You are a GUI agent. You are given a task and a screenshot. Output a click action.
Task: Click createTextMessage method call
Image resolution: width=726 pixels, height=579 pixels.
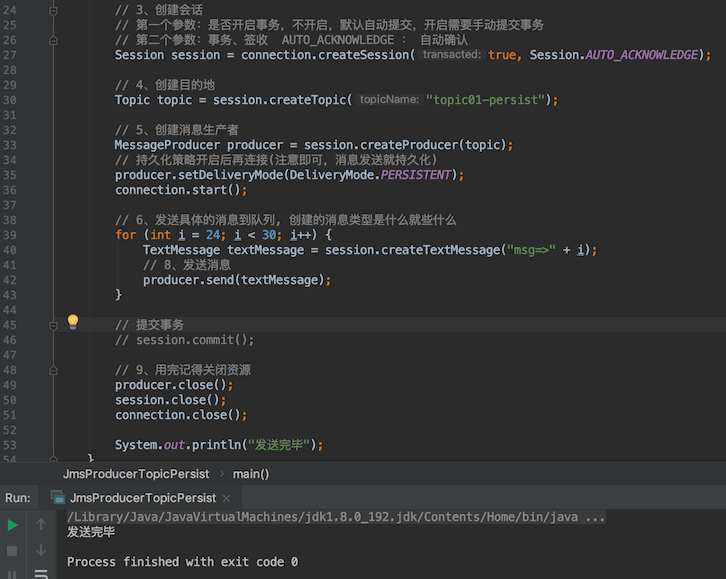(x=440, y=250)
